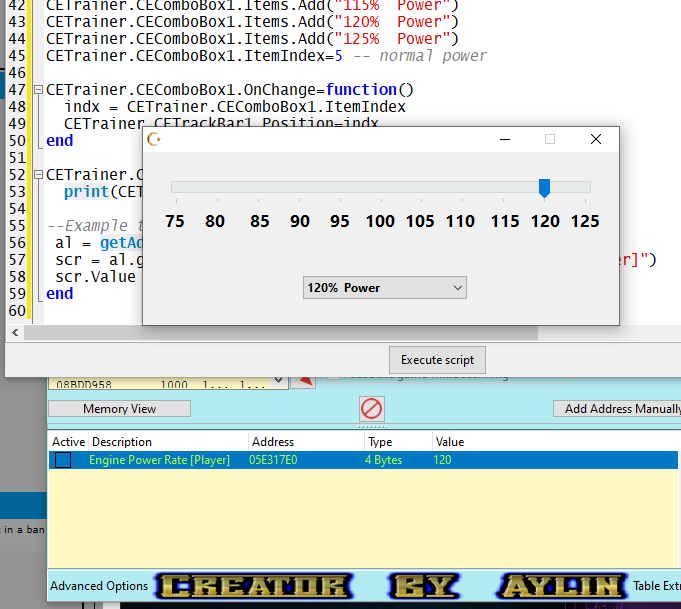
Task: Select the value 120 in address list
Action: point(442,460)
